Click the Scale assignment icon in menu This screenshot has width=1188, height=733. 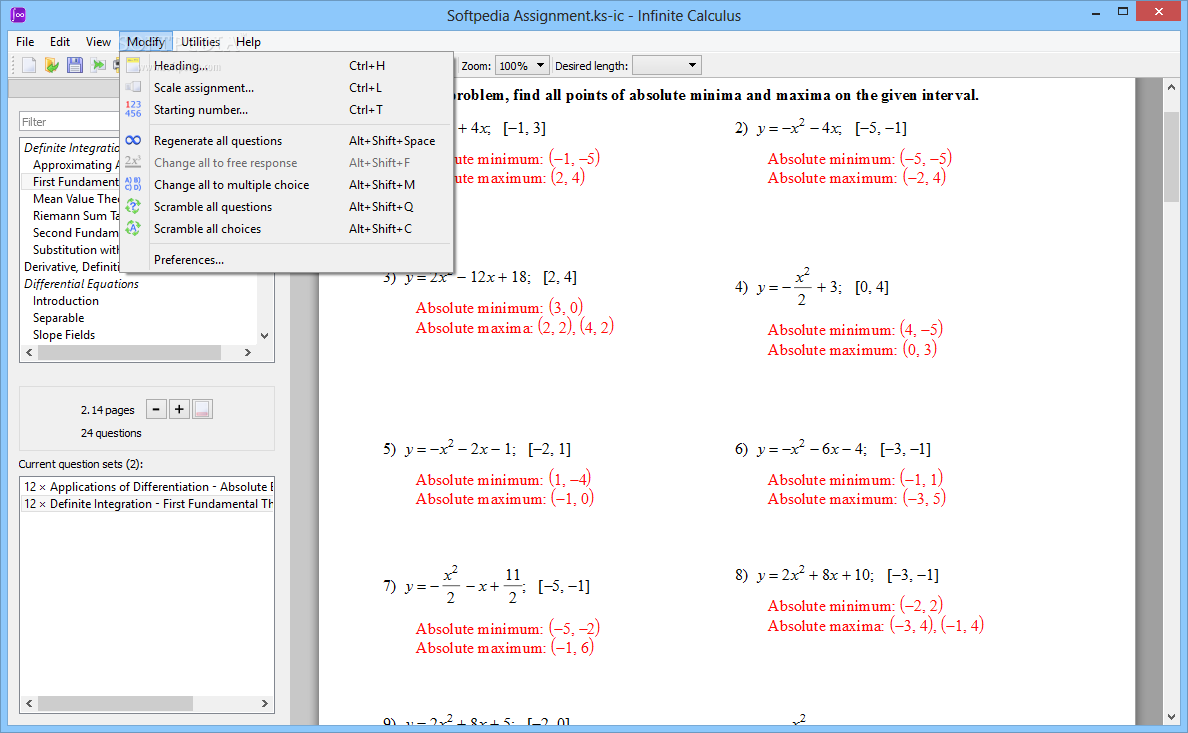pos(133,87)
